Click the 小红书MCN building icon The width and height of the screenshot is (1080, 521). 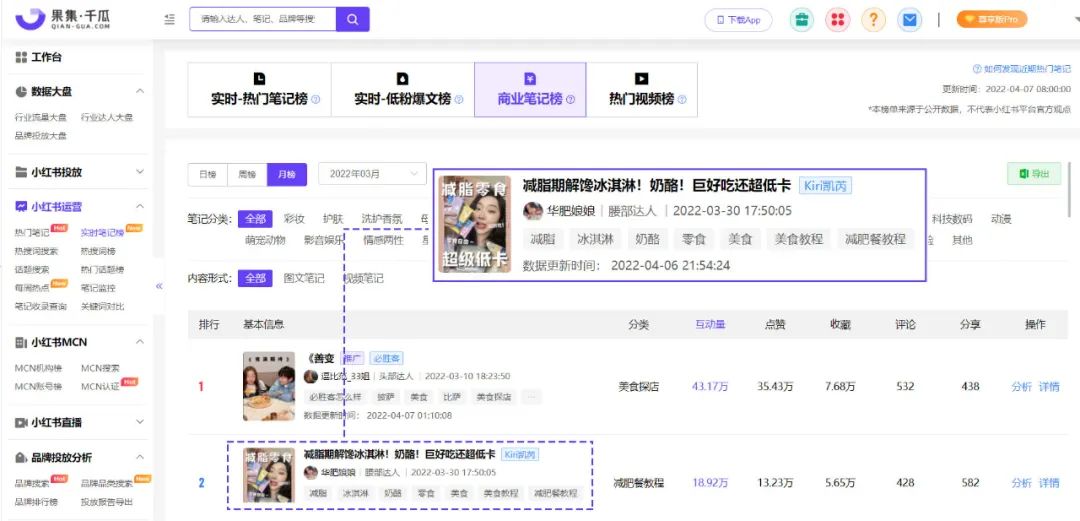(x=21, y=343)
